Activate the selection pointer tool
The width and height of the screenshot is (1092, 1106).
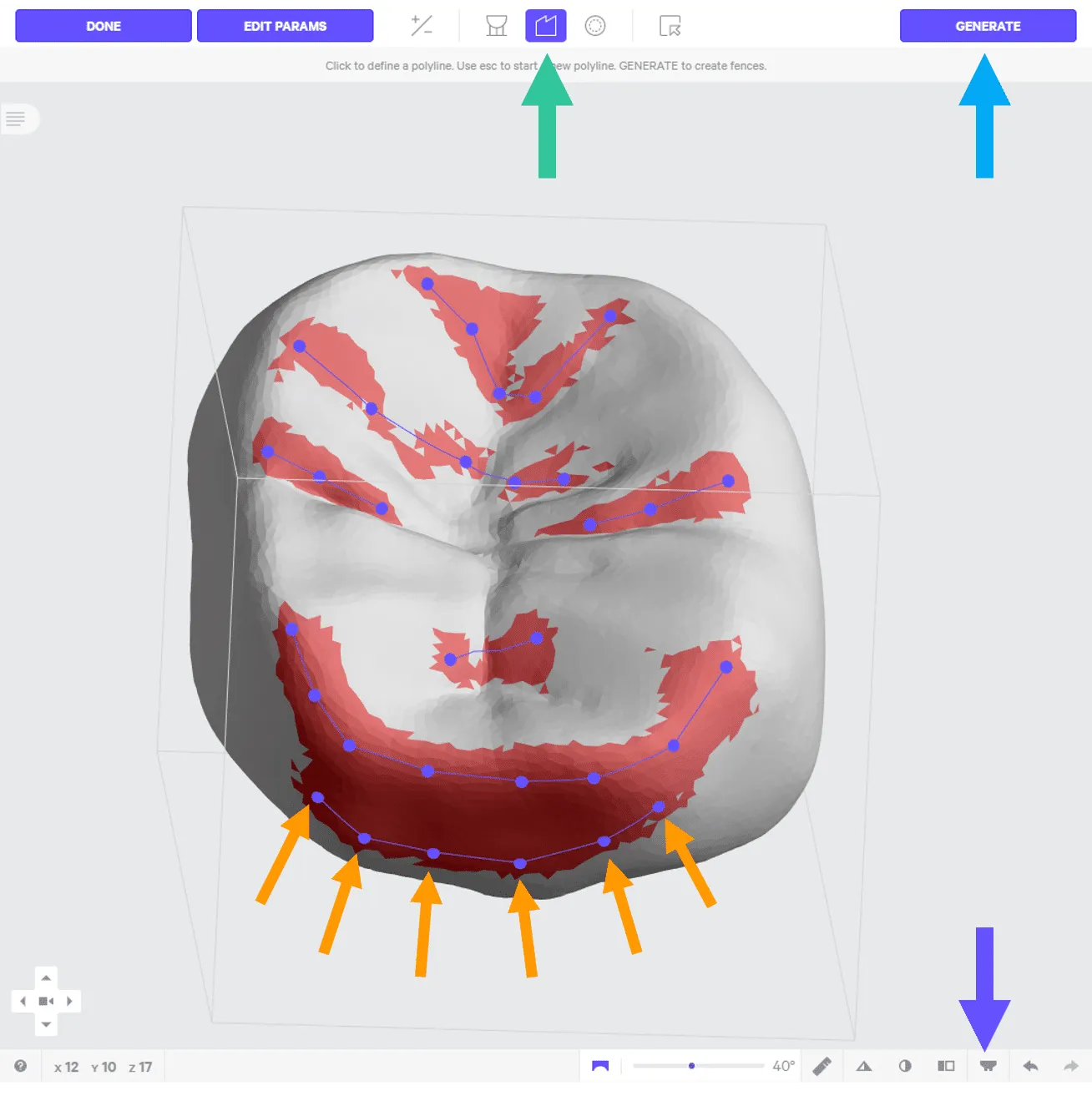point(670,26)
